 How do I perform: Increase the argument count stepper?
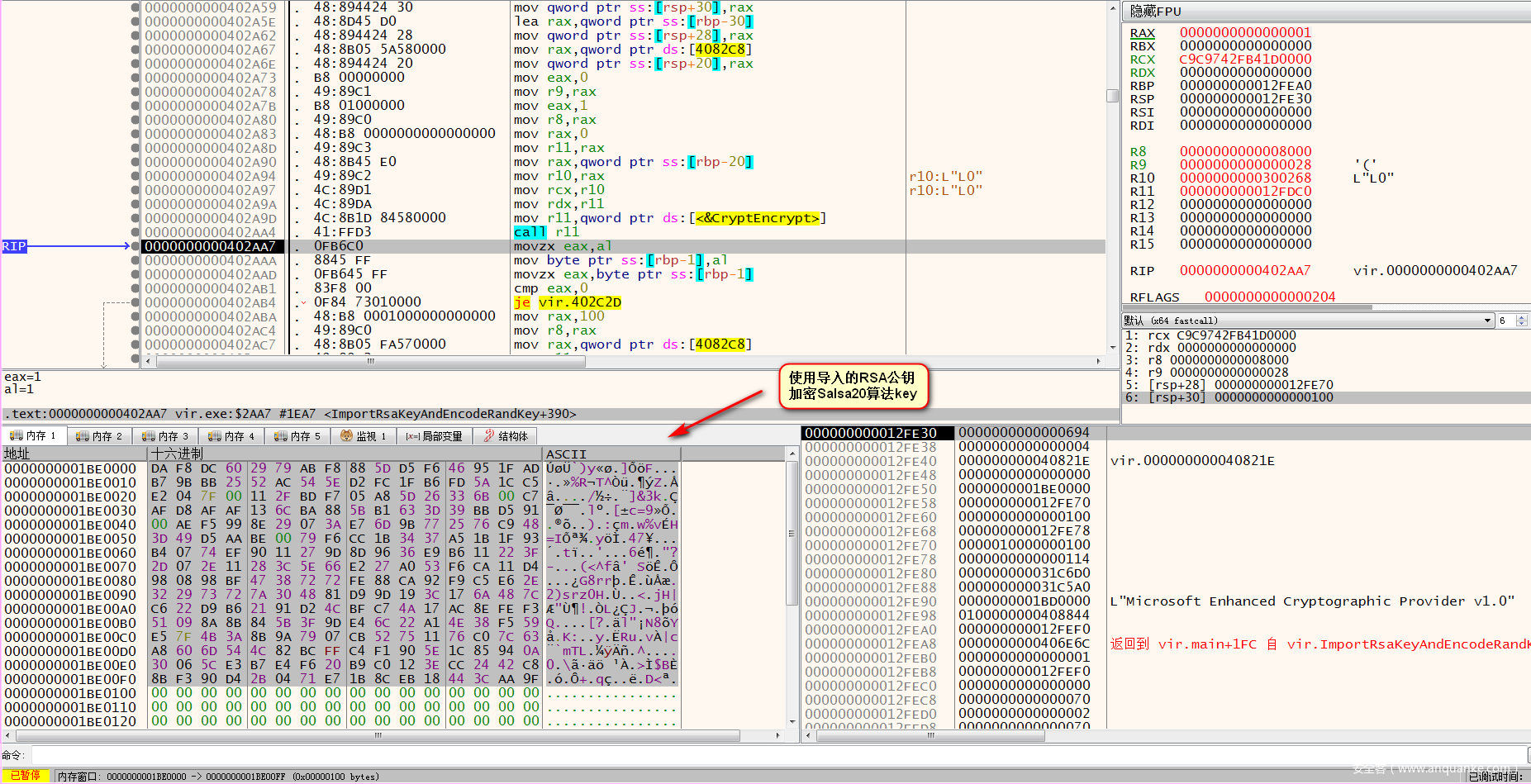click(x=1522, y=317)
